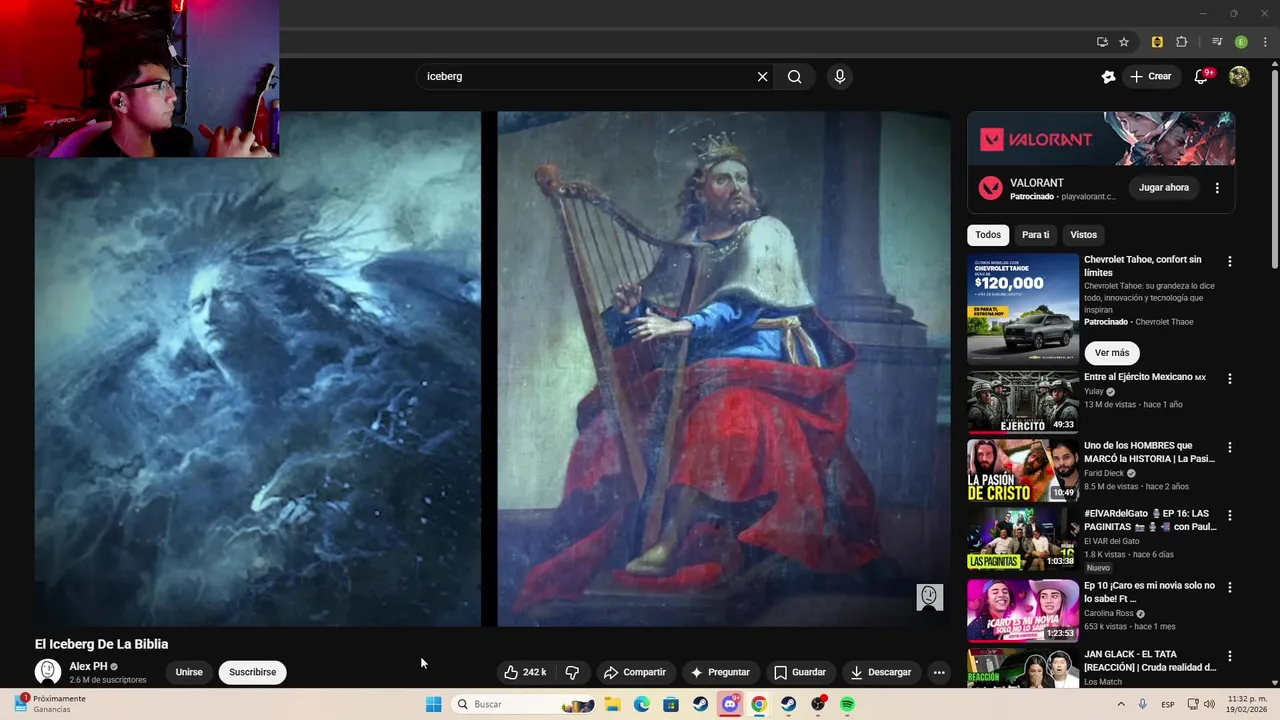Open the media controls icon in Chrome toolbar
Image resolution: width=1280 pixels, height=720 pixels.
(x=1217, y=42)
